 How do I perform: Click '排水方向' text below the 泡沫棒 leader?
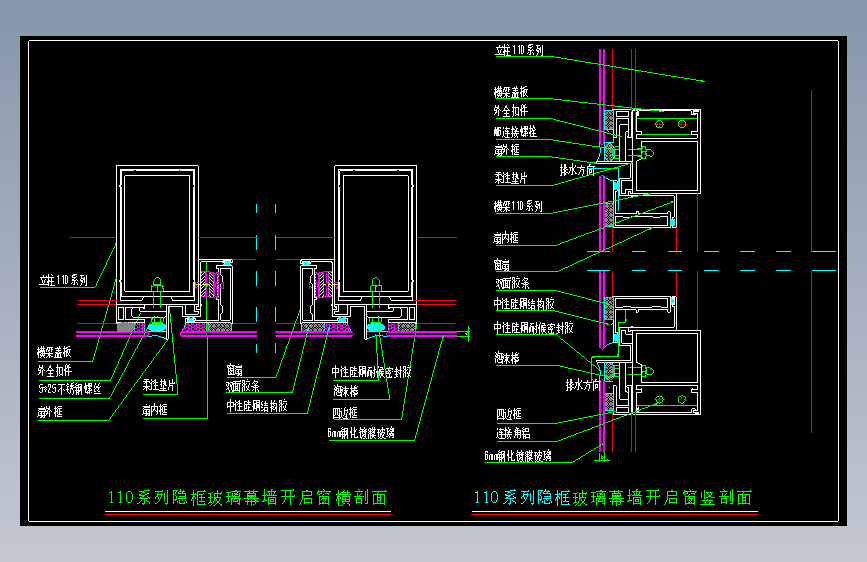click(x=583, y=385)
